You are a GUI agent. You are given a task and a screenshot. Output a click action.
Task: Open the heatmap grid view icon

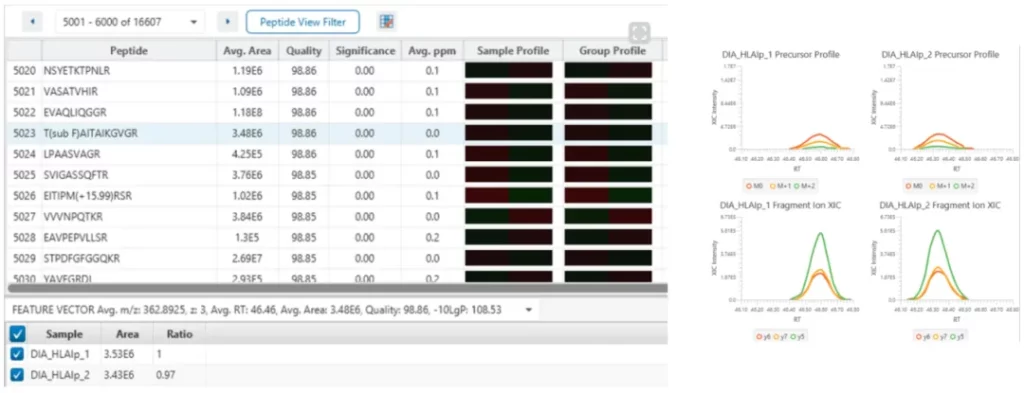(x=387, y=22)
